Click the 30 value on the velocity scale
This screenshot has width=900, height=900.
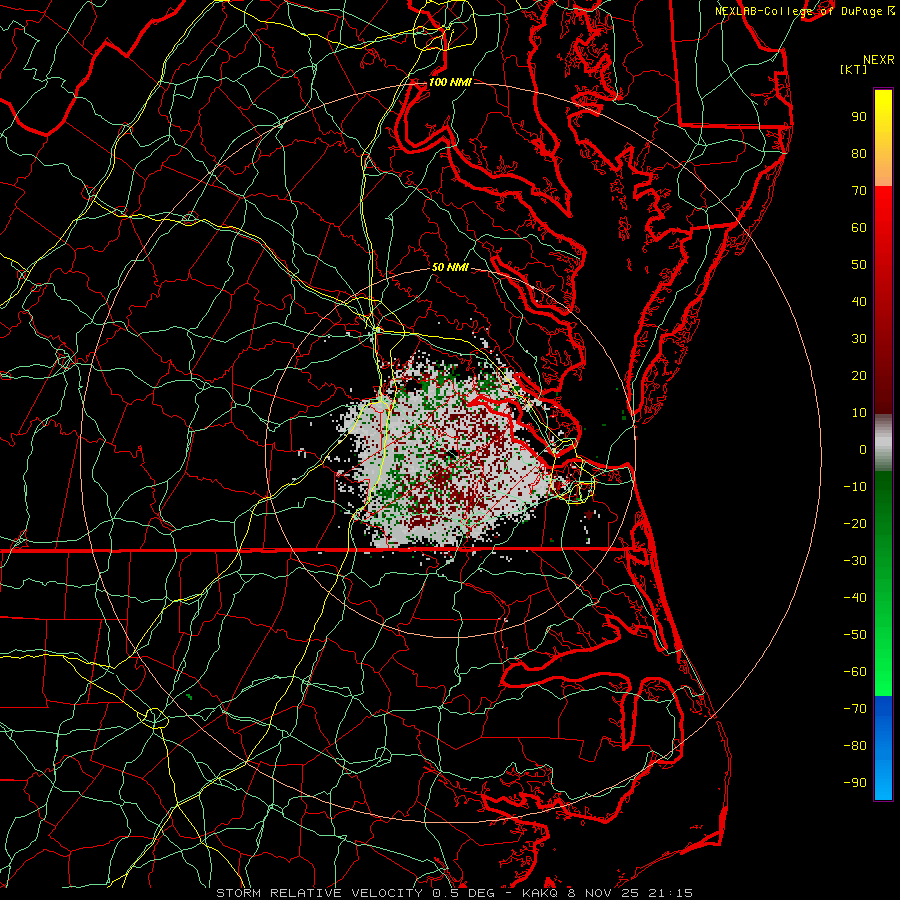tap(859, 339)
